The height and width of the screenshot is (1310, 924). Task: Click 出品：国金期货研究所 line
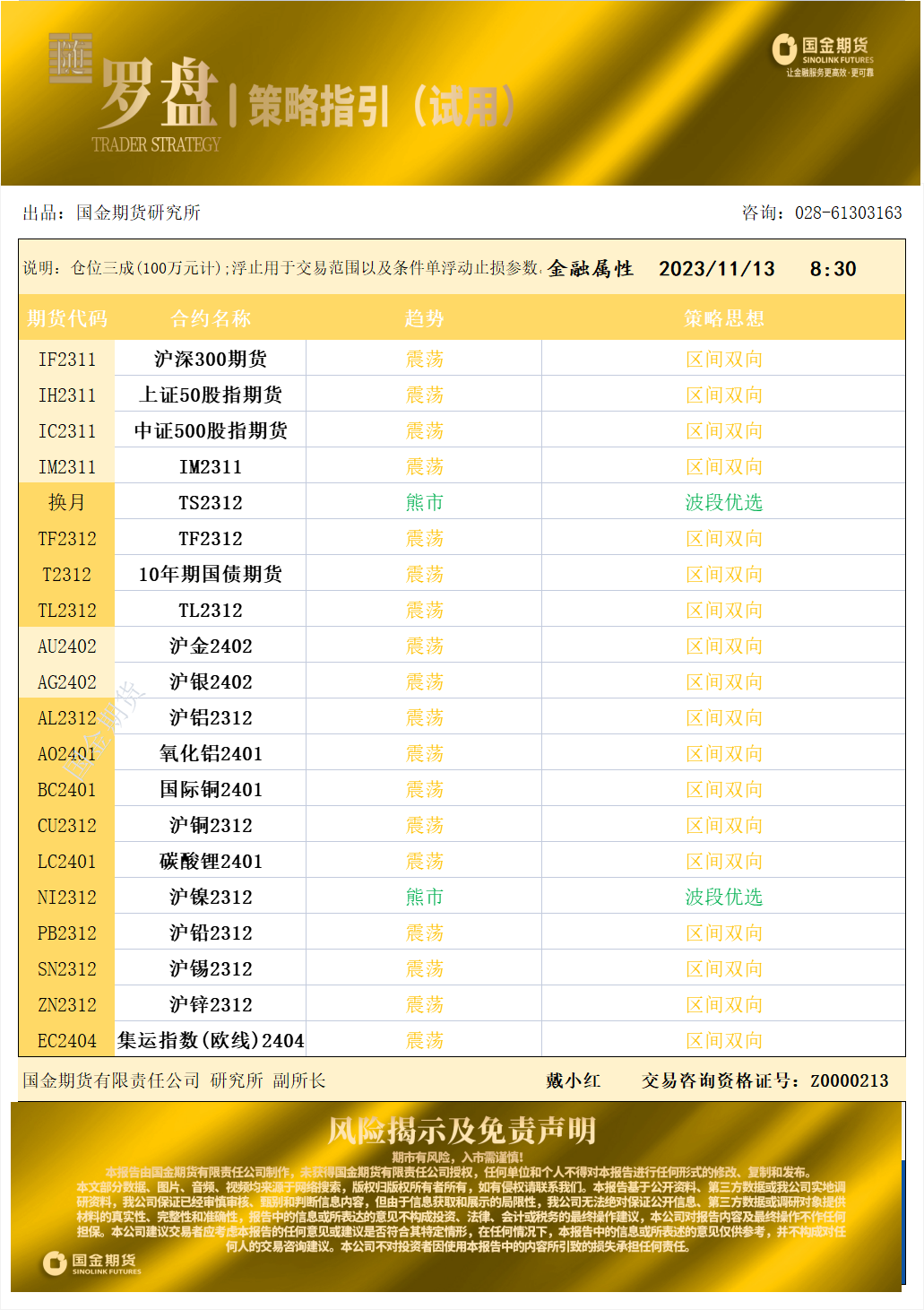coord(112,213)
